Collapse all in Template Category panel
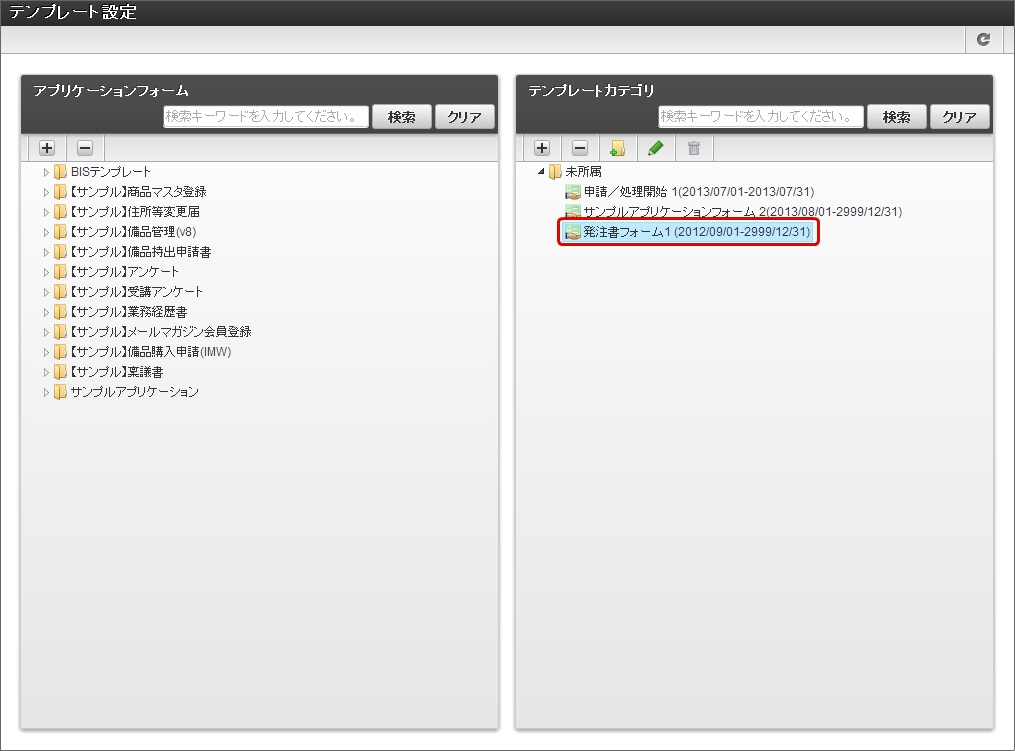 tap(580, 148)
